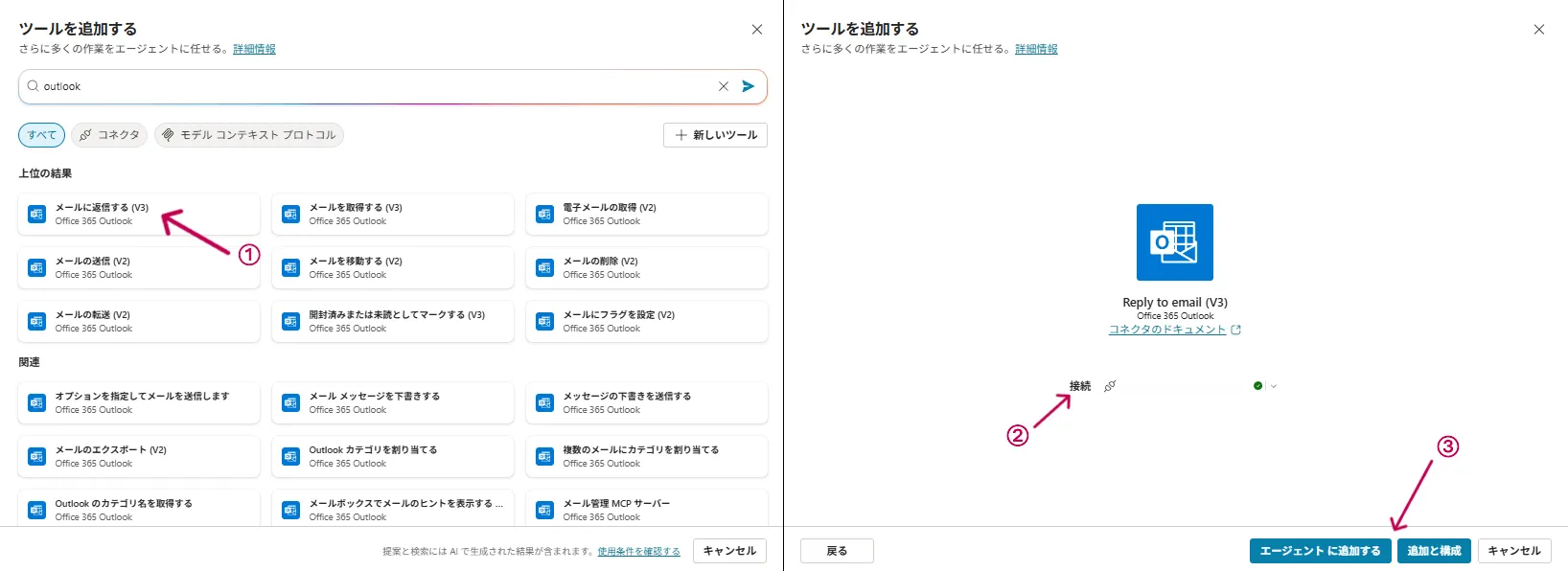Click the large Outlook logo for Reply to email (V3)
The height and width of the screenshot is (571, 1568).
coord(1175,242)
